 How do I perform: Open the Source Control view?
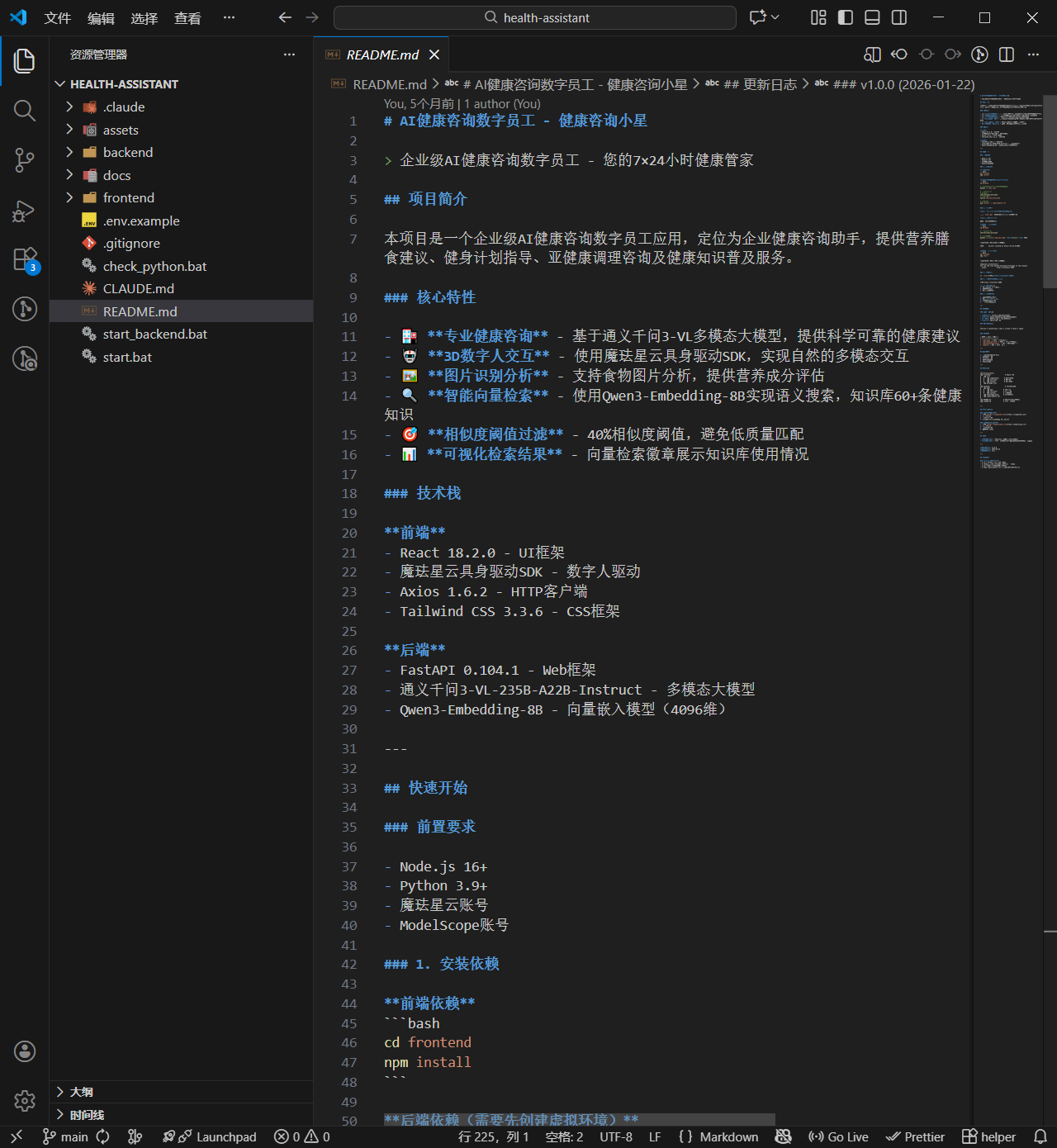coord(25,160)
